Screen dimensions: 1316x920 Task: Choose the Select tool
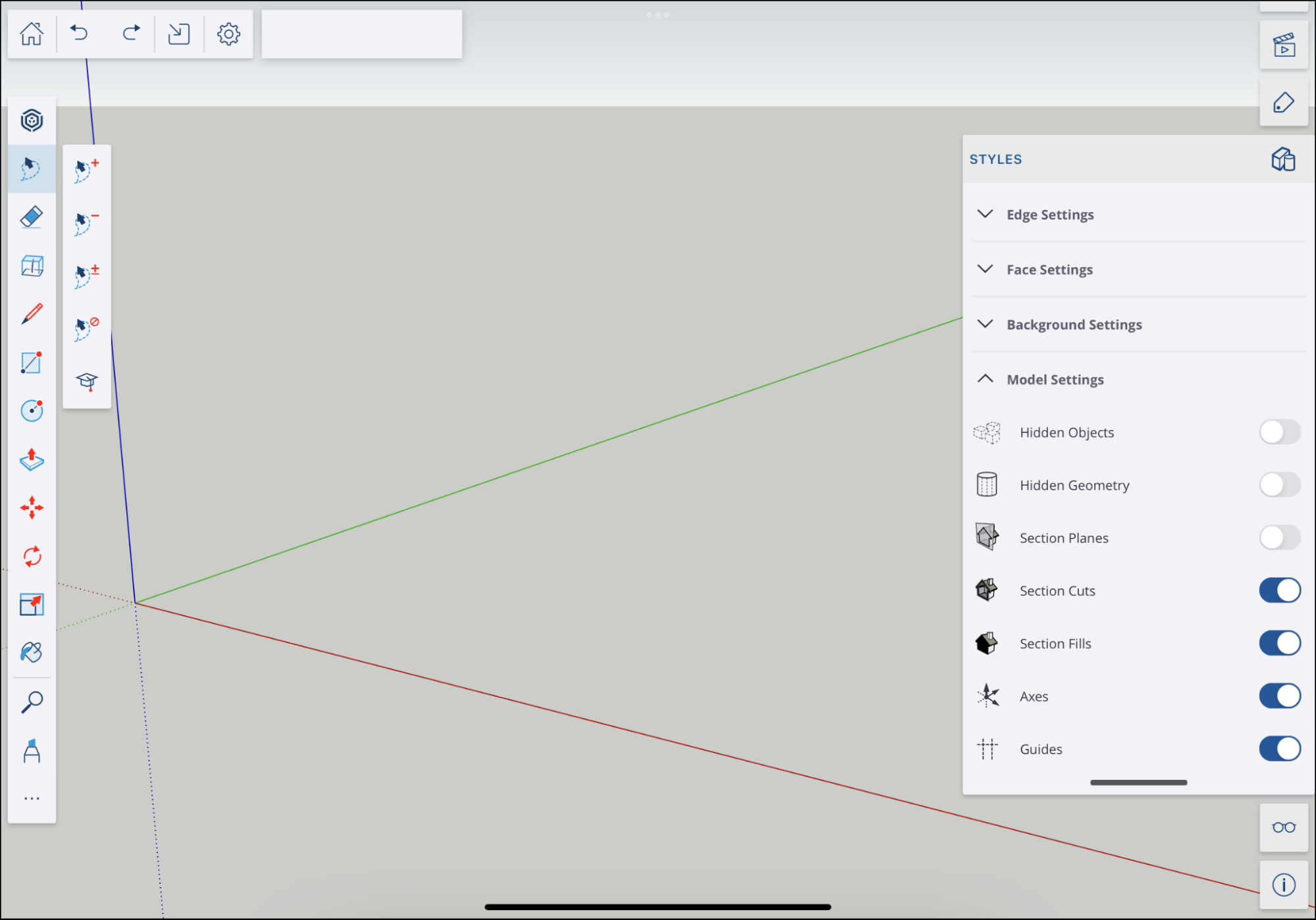point(32,169)
